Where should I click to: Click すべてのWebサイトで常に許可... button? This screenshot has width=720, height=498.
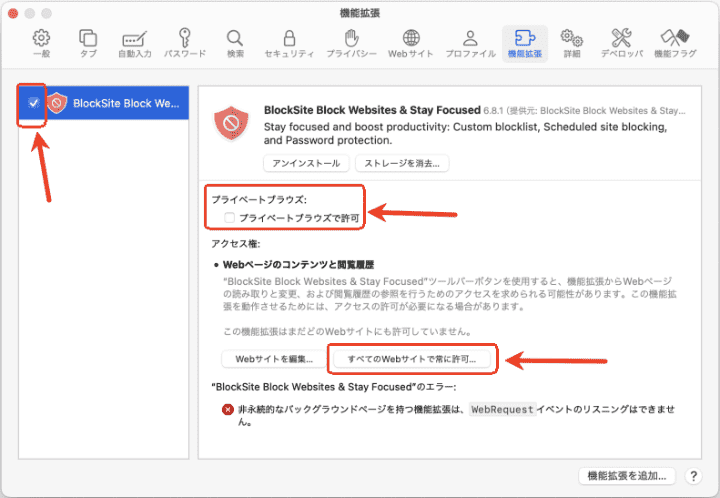pos(412,359)
